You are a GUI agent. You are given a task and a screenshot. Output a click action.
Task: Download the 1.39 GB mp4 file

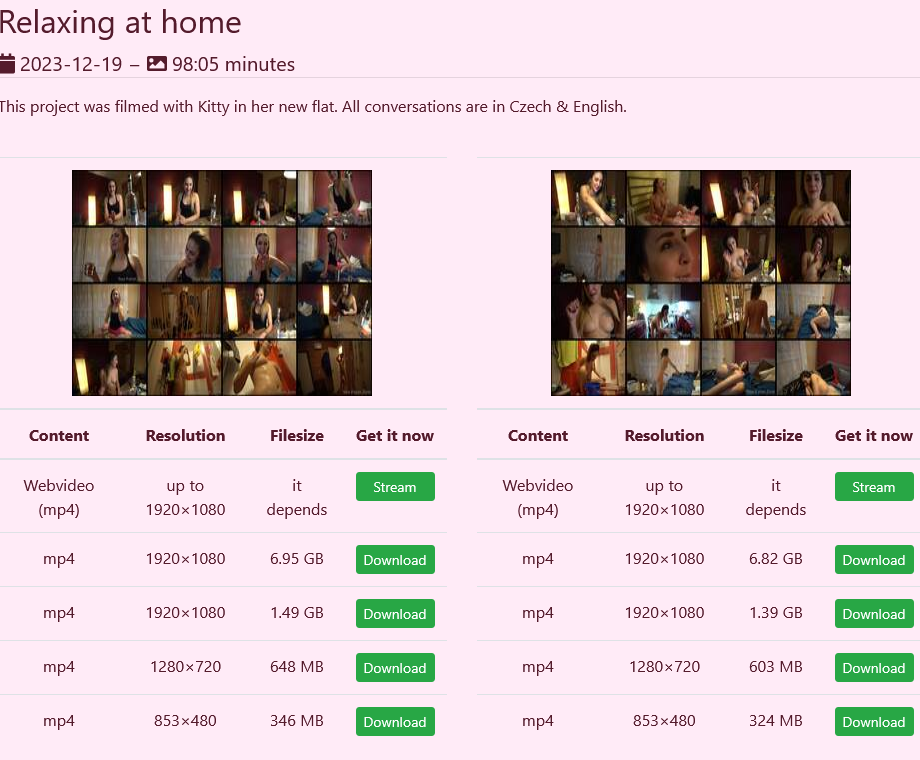click(874, 613)
